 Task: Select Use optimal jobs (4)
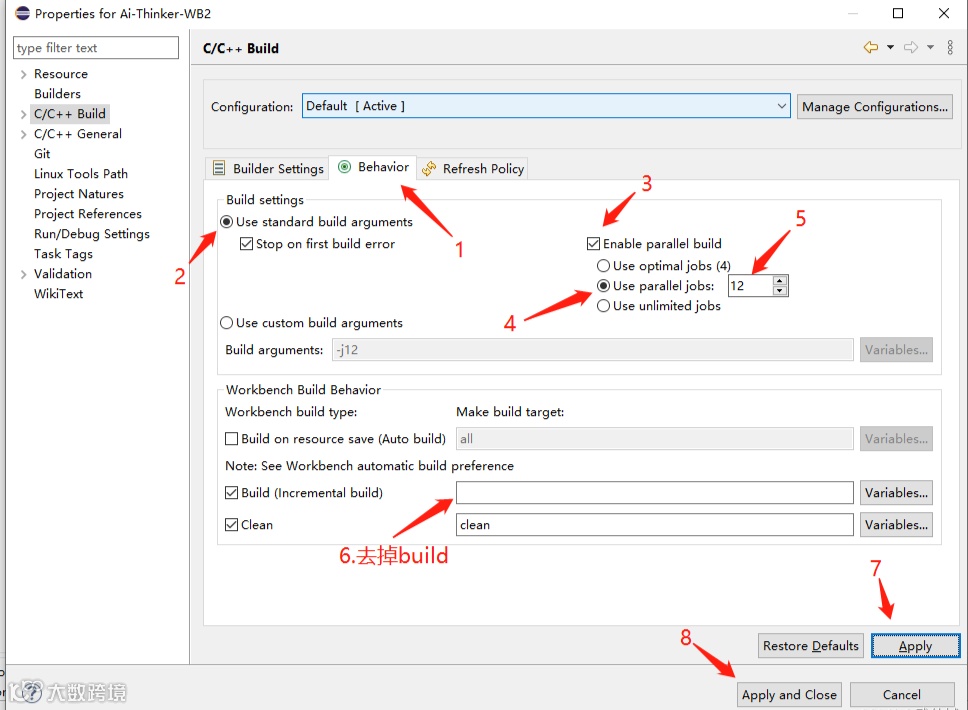click(x=603, y=266)
